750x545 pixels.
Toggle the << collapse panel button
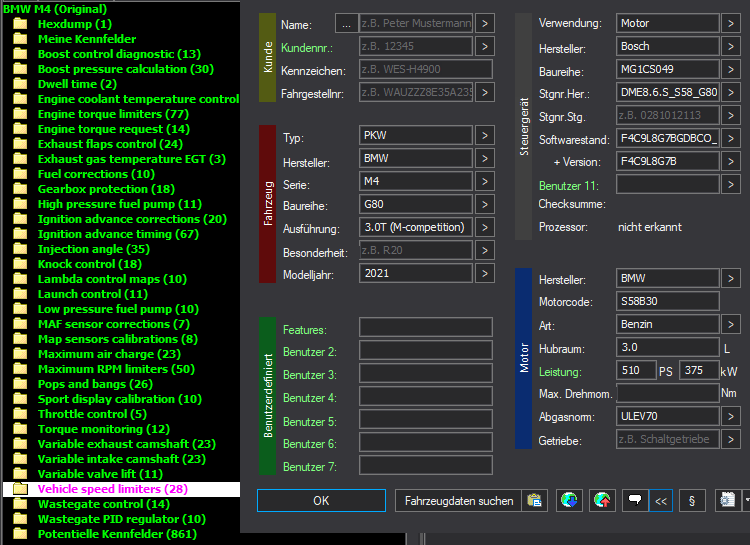pos(661,501)
